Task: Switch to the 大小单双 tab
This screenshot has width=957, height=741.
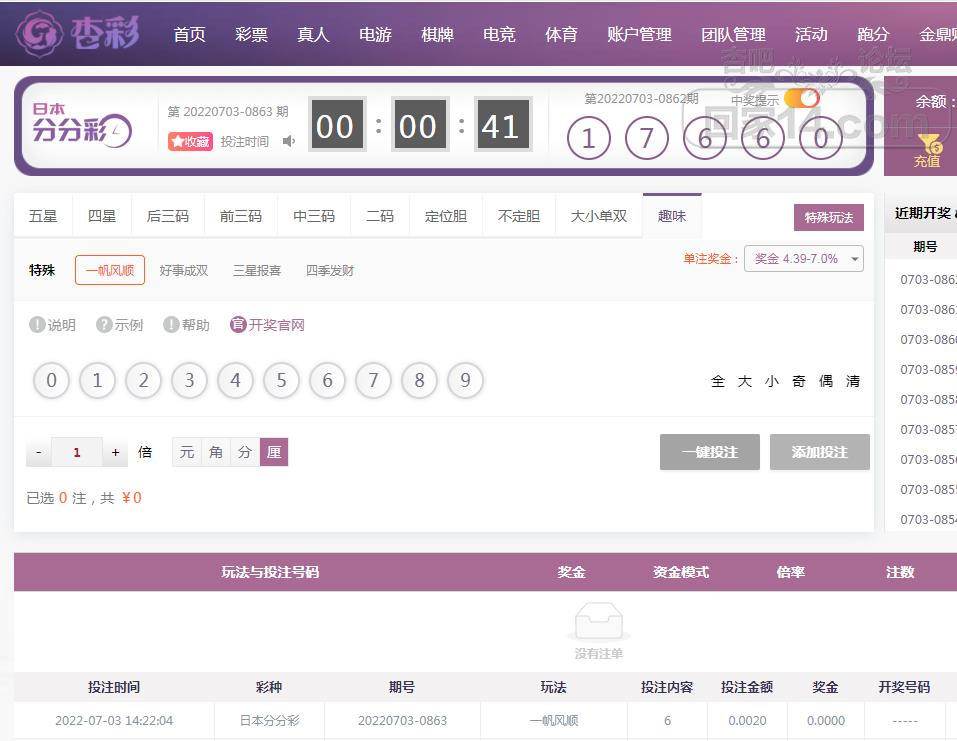Action: 599,216
